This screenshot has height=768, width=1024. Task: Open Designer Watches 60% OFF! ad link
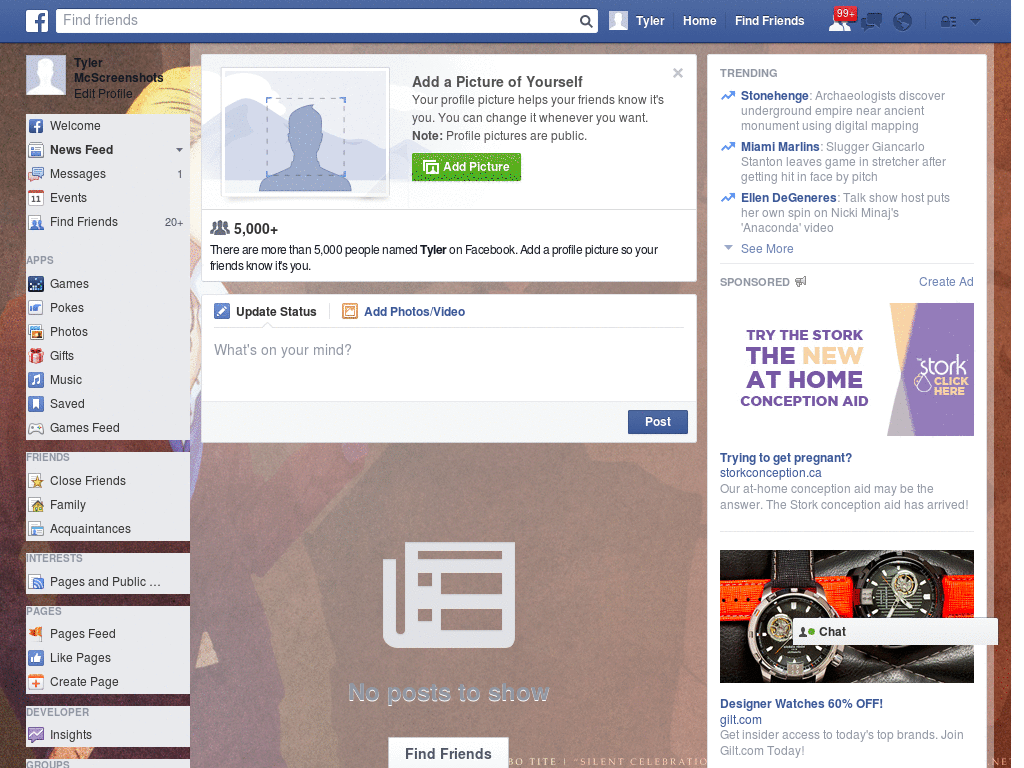coord(801,704)
